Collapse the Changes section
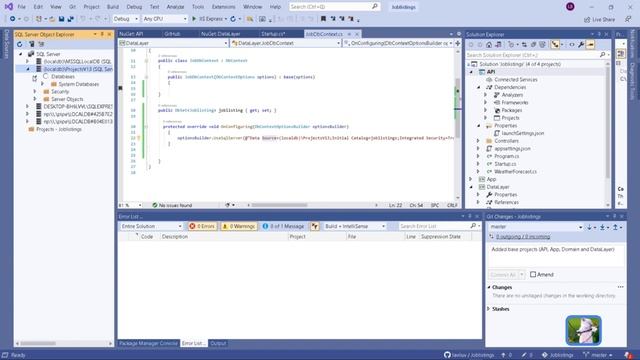 489,287
